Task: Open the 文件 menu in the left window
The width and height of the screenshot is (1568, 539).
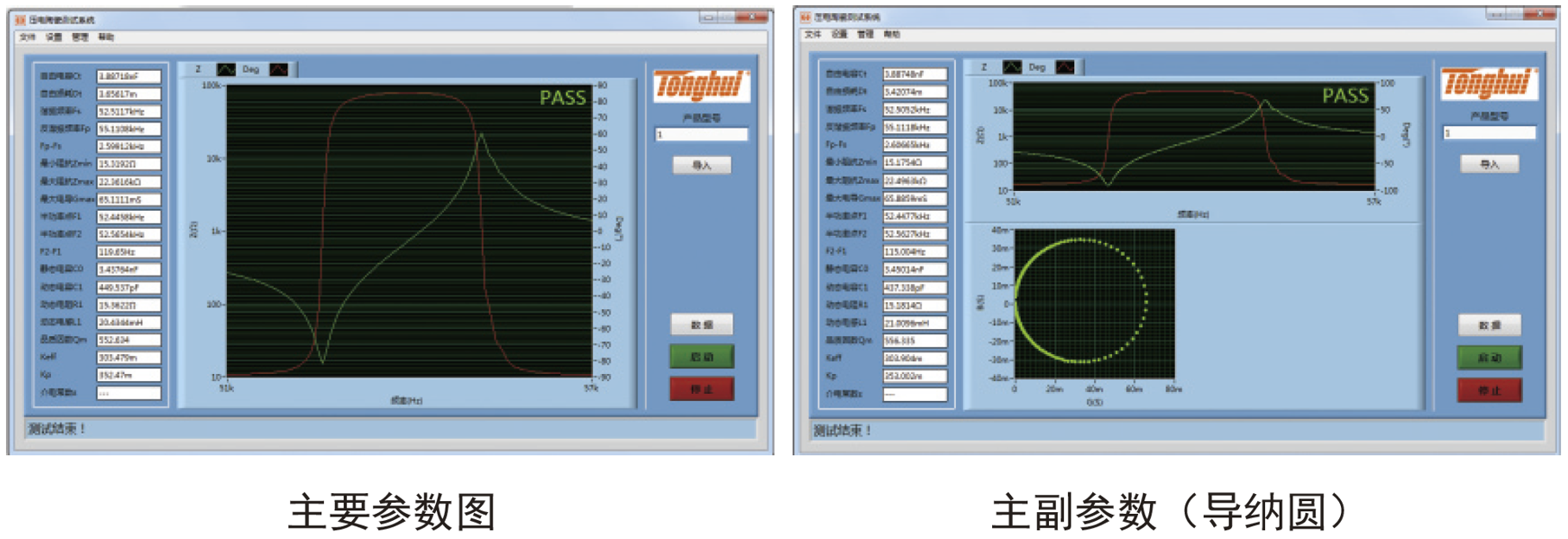Action: tap(28, 37)
